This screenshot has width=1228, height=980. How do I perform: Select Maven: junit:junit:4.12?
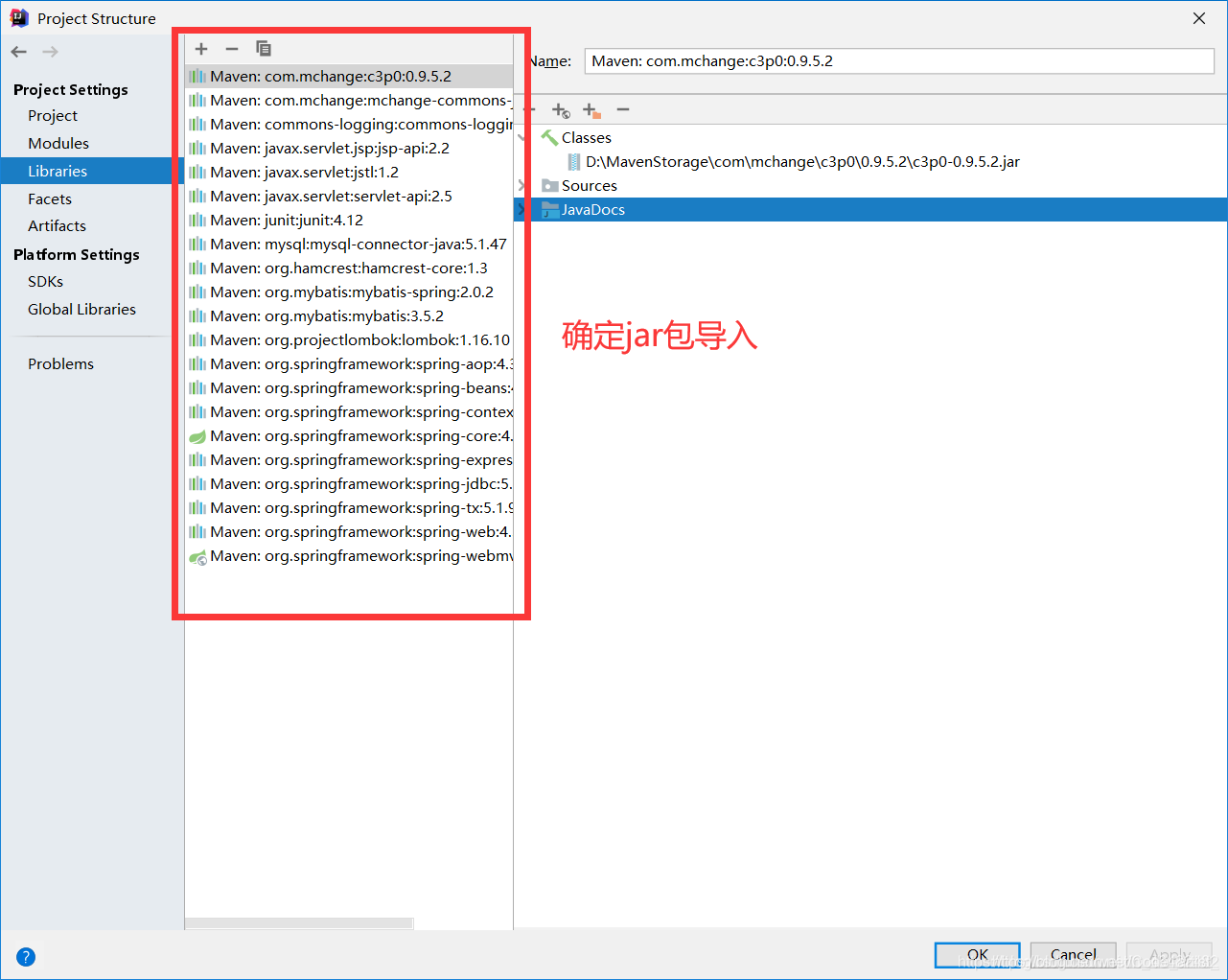pyautogui.click(x=349, y=221)
